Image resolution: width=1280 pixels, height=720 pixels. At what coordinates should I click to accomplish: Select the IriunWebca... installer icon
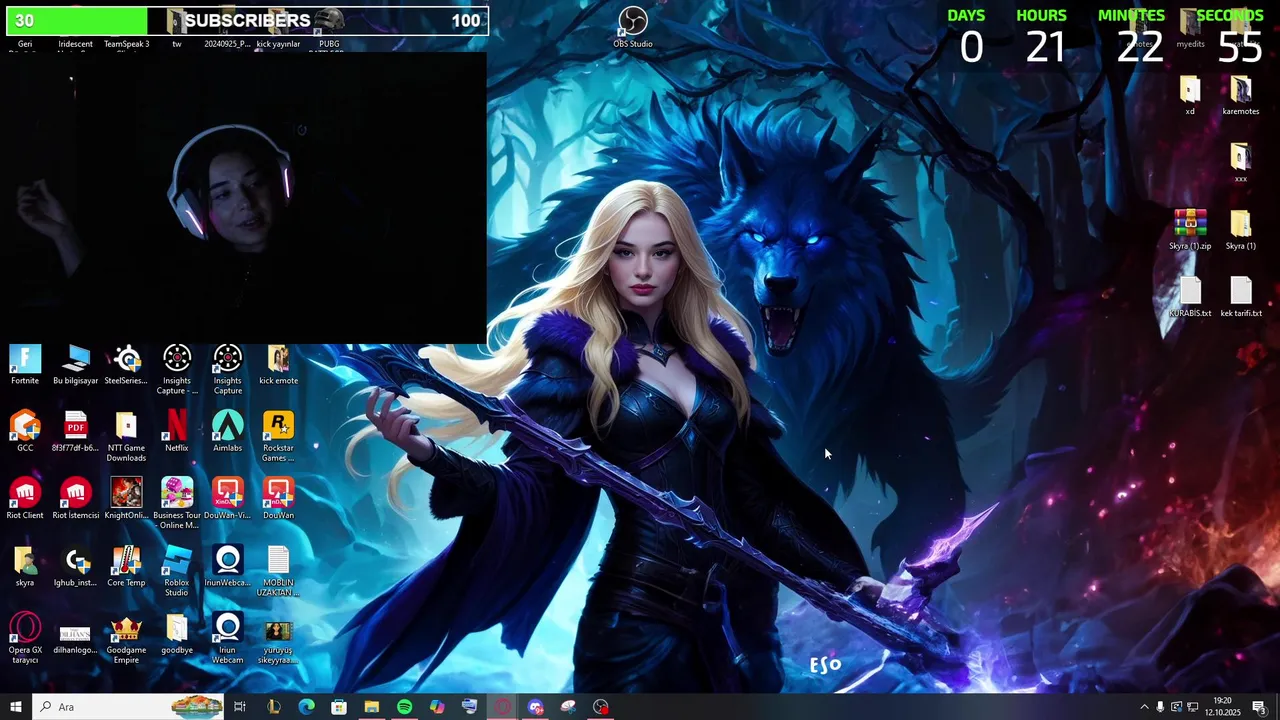tap(227, 566)
